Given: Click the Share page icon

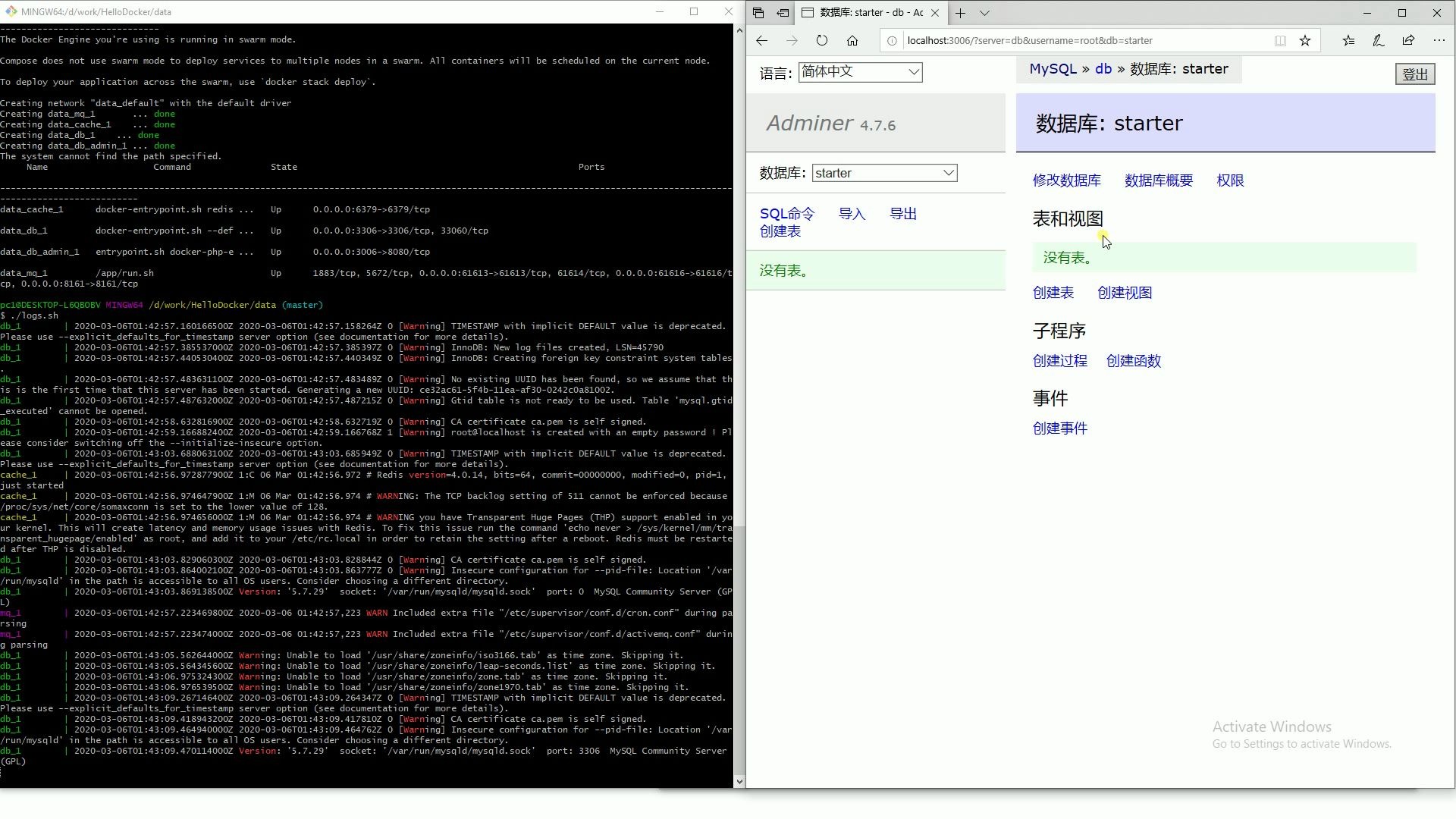Looking at the screenshot, I should pos(1408,41).
